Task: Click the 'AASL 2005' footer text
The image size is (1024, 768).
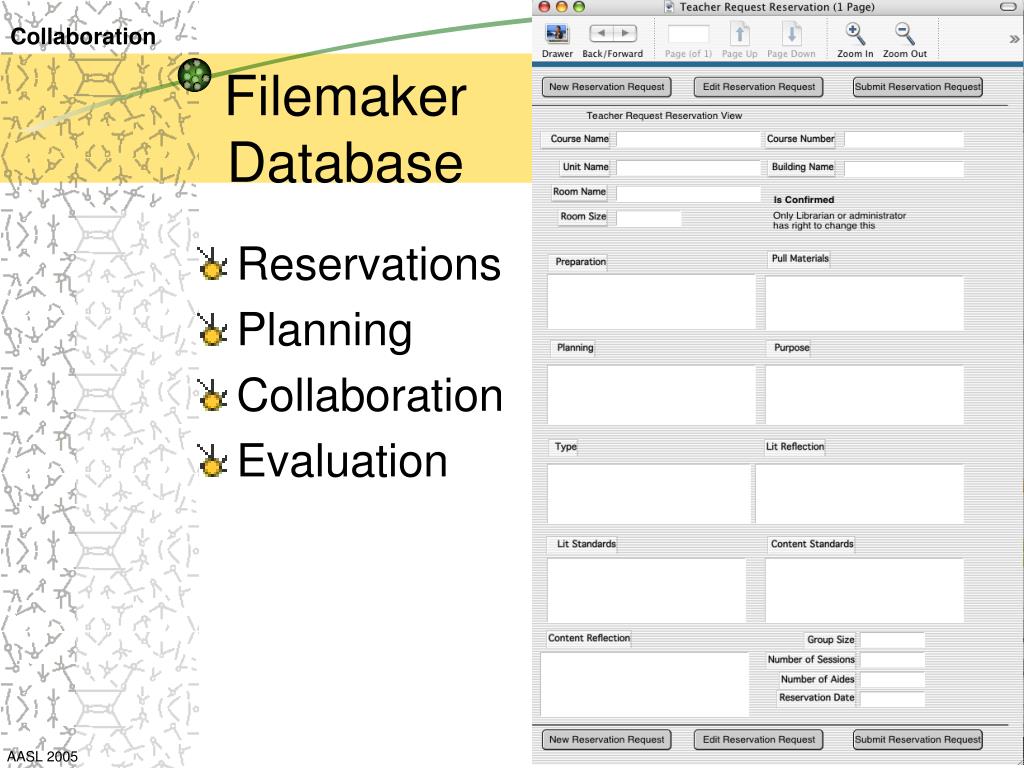Action: [x=42, y=756]
